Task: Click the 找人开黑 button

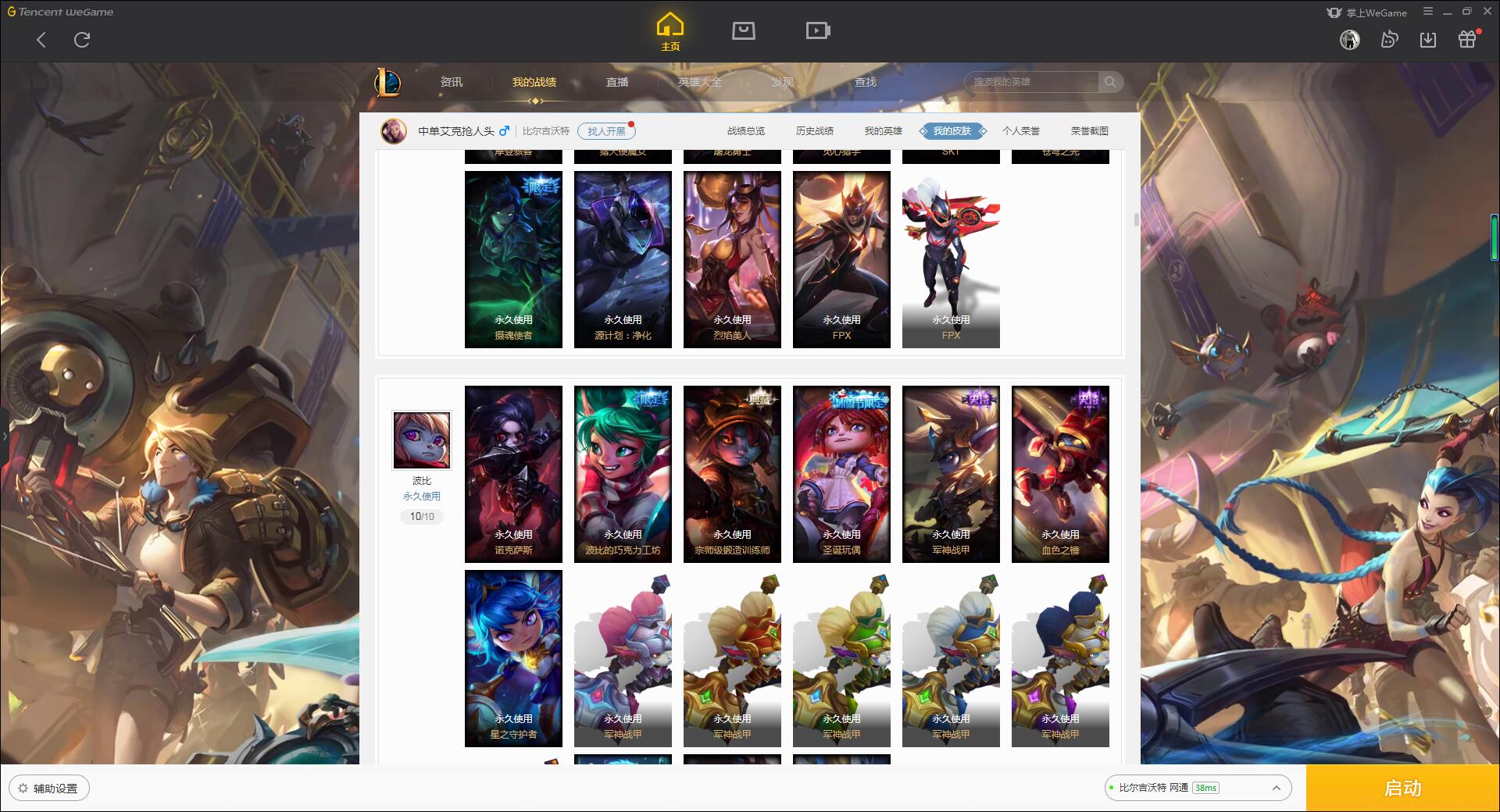Action: tap(606, 131)
